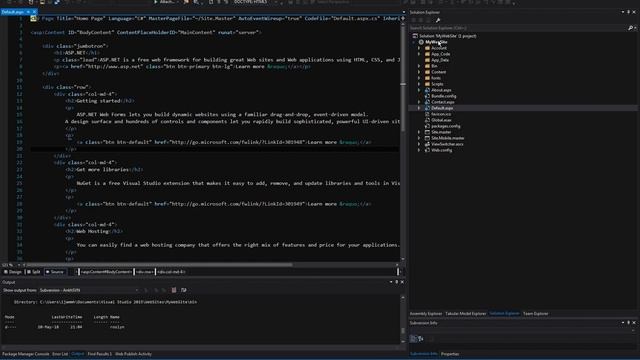Click the editor horizontal scrollbar
The image size is (640, 360).
pos(159,265)
